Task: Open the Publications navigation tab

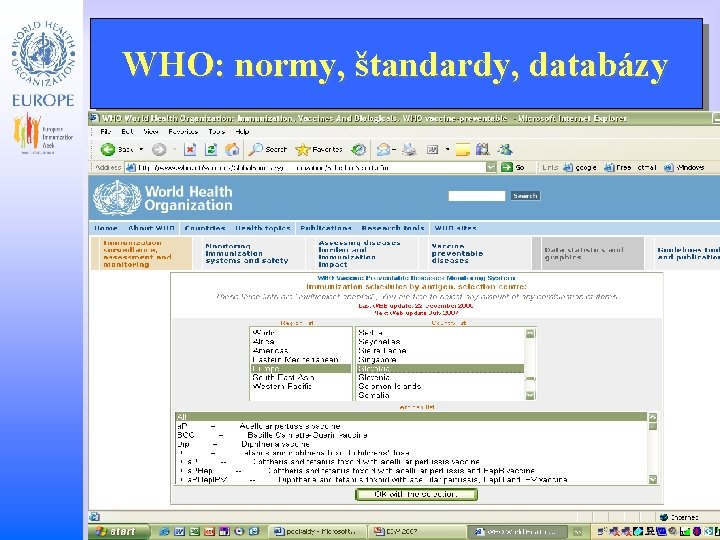Action: pos(326,228)
